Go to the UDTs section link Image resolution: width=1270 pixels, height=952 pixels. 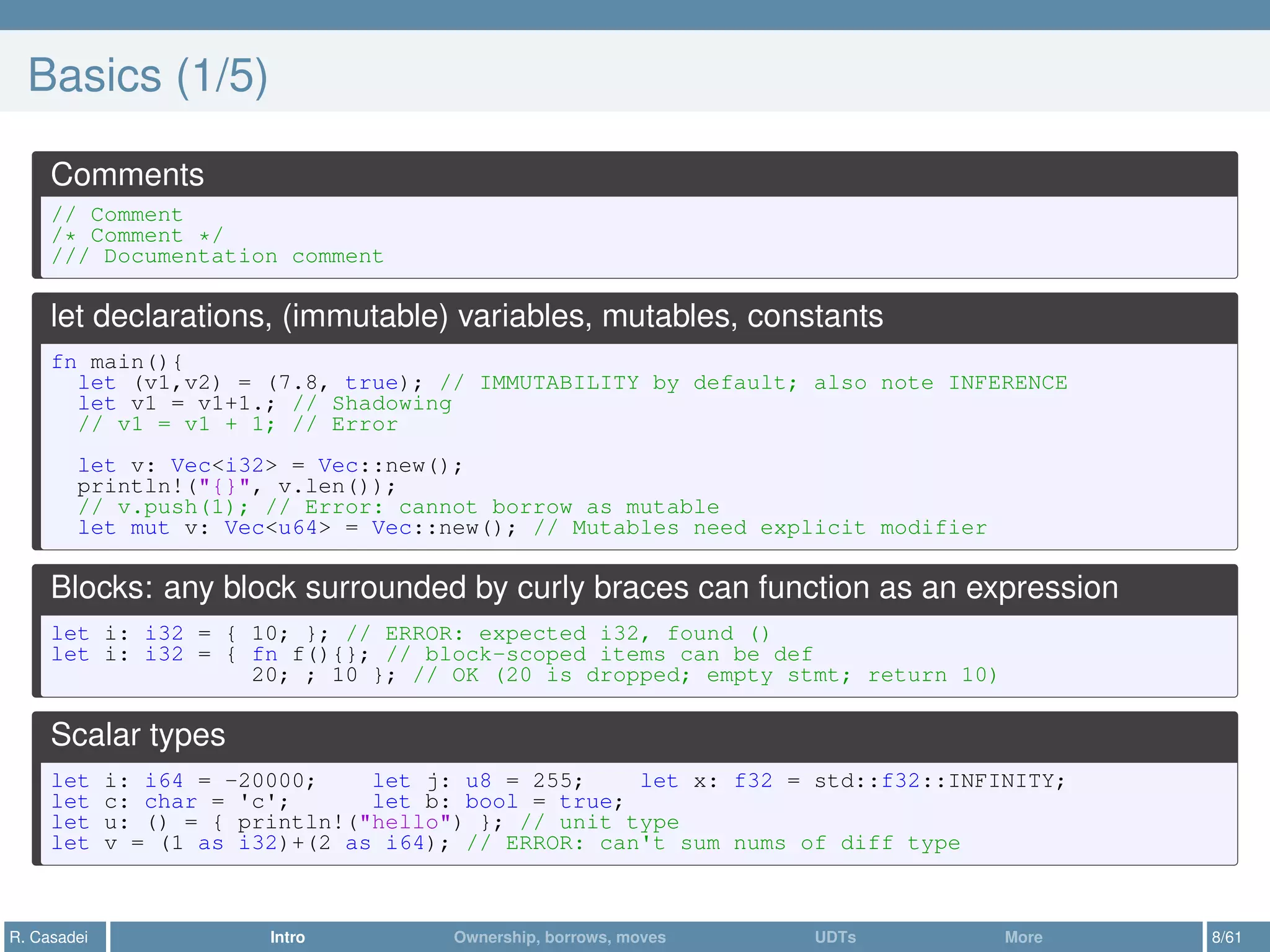point(835,937)
